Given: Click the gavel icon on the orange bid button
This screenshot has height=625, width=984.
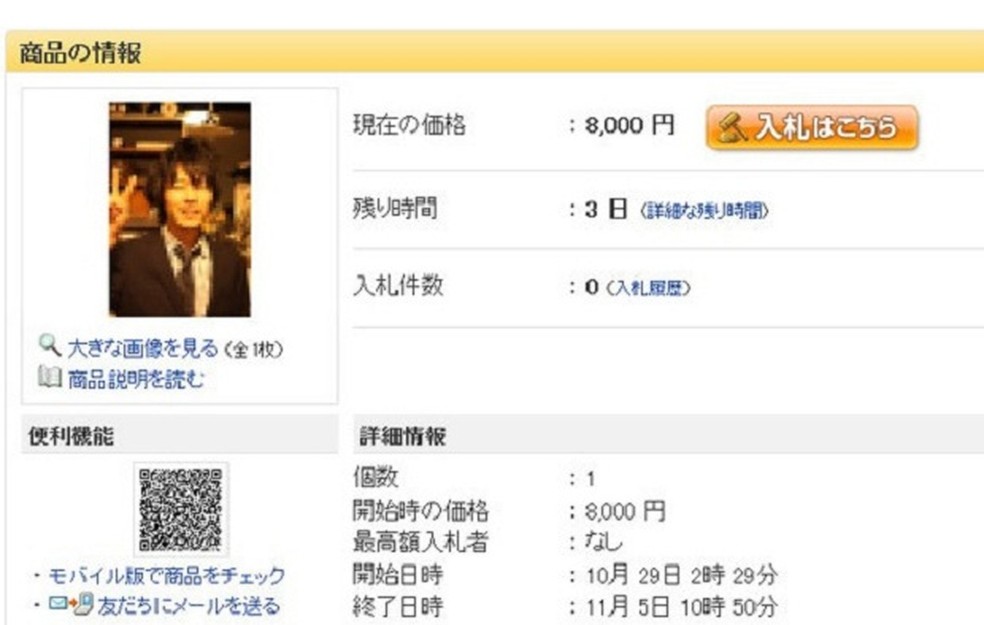Looking at the screenshot, I should 732,127.
